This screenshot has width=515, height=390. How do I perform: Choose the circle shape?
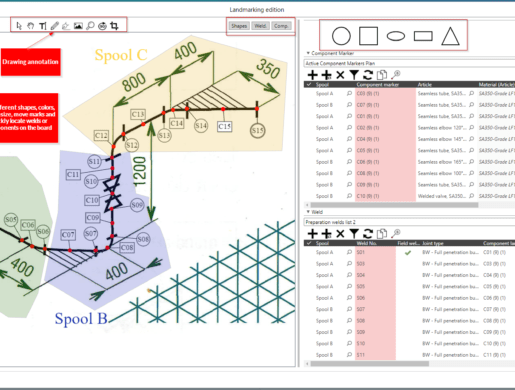341,36
